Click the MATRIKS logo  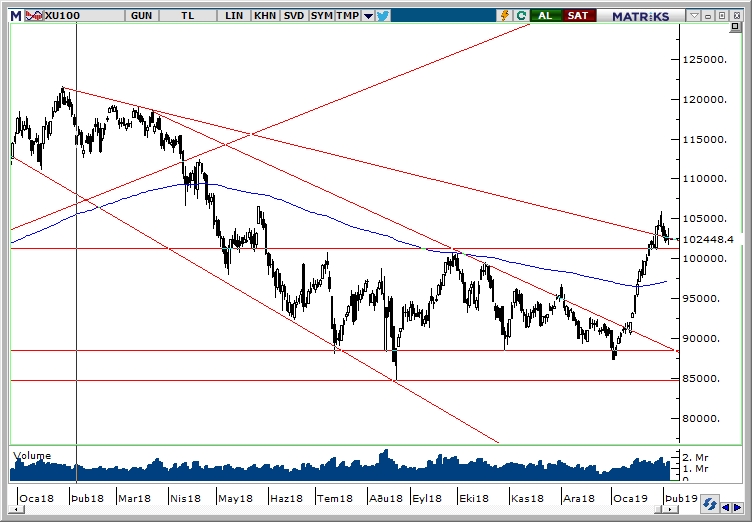point(640,16)
